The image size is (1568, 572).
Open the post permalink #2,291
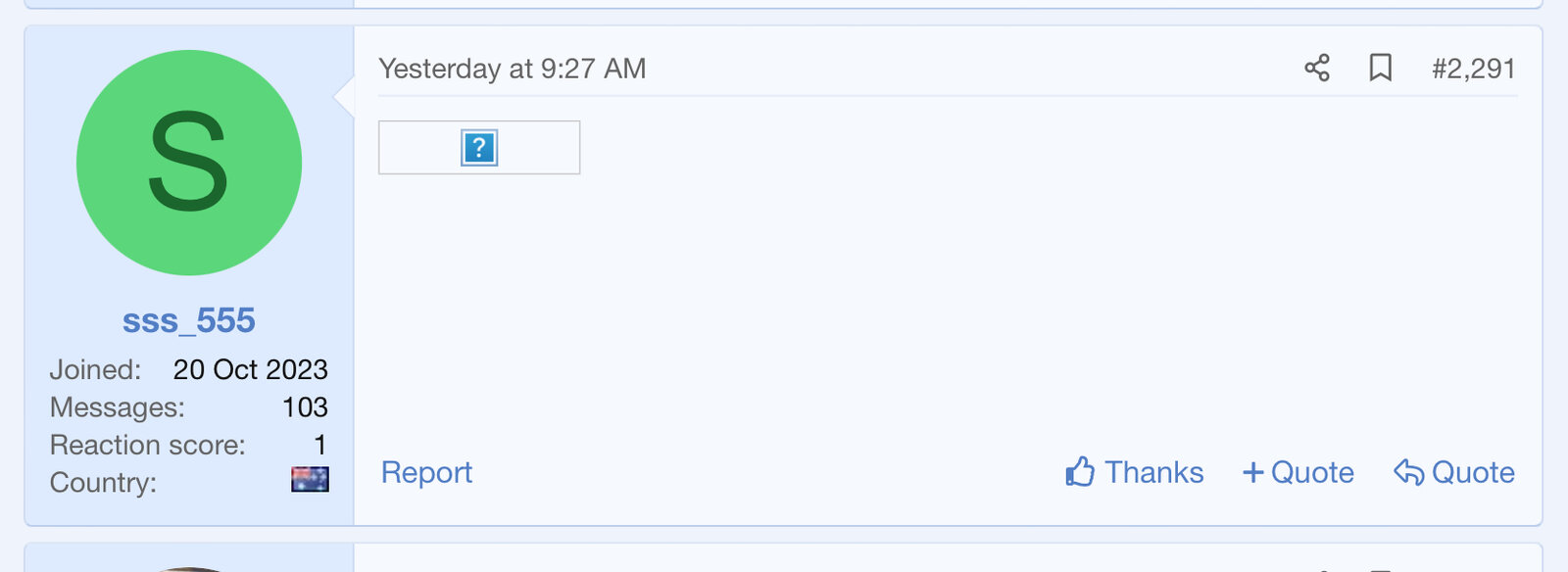click(x=1473, y=69)
